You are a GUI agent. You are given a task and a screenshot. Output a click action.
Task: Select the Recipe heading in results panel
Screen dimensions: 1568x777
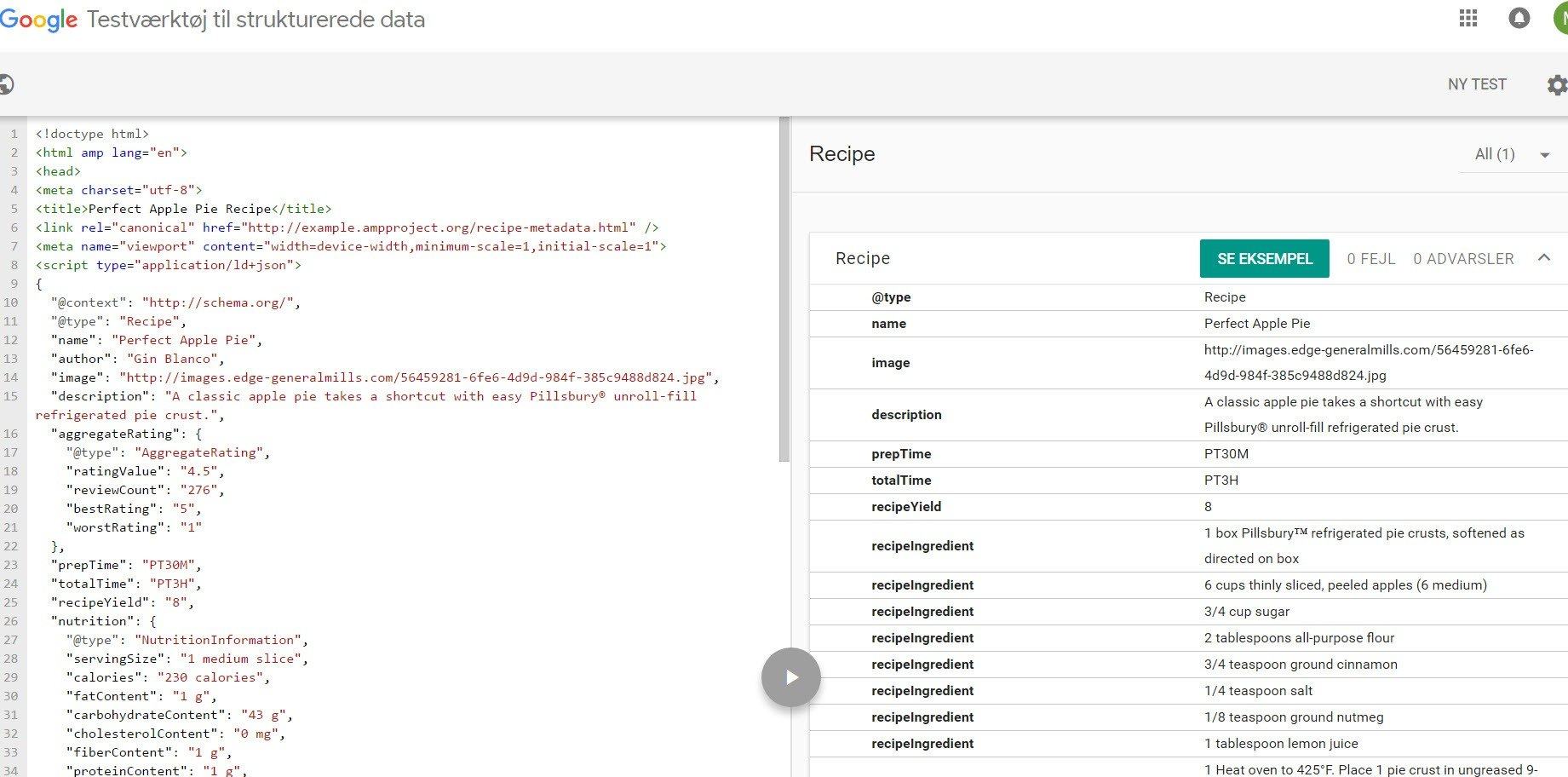pos(842,154)
